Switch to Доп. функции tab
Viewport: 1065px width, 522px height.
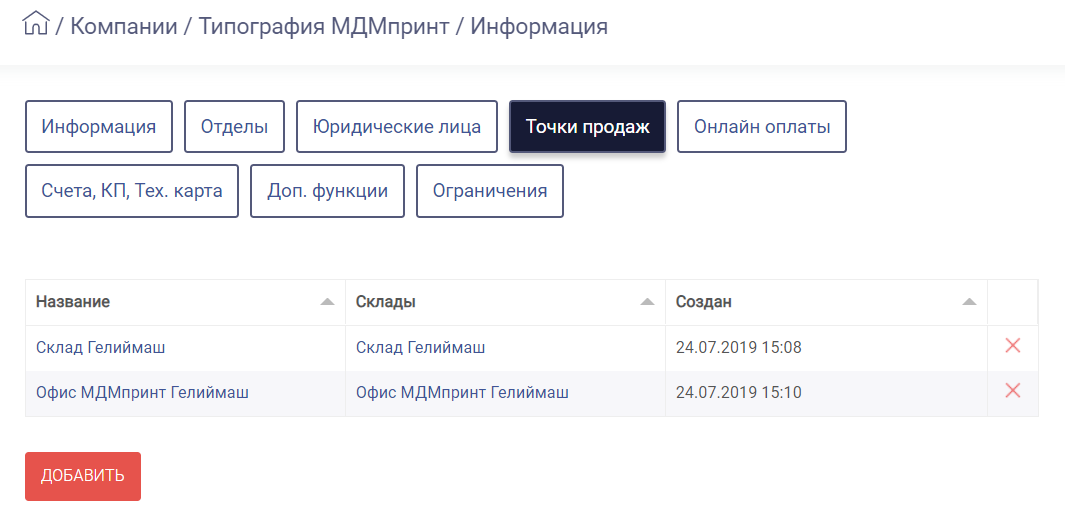pos(327,191)
